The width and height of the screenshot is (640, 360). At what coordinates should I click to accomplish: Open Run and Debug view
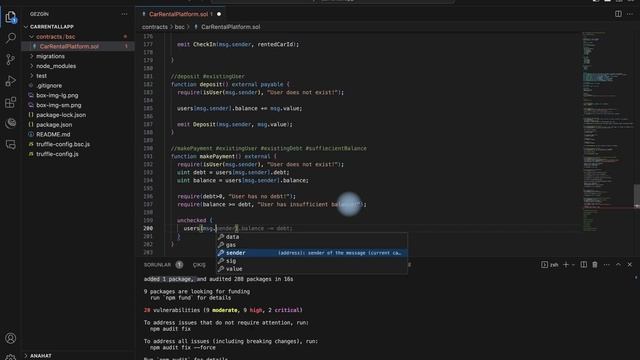[11, 81]
